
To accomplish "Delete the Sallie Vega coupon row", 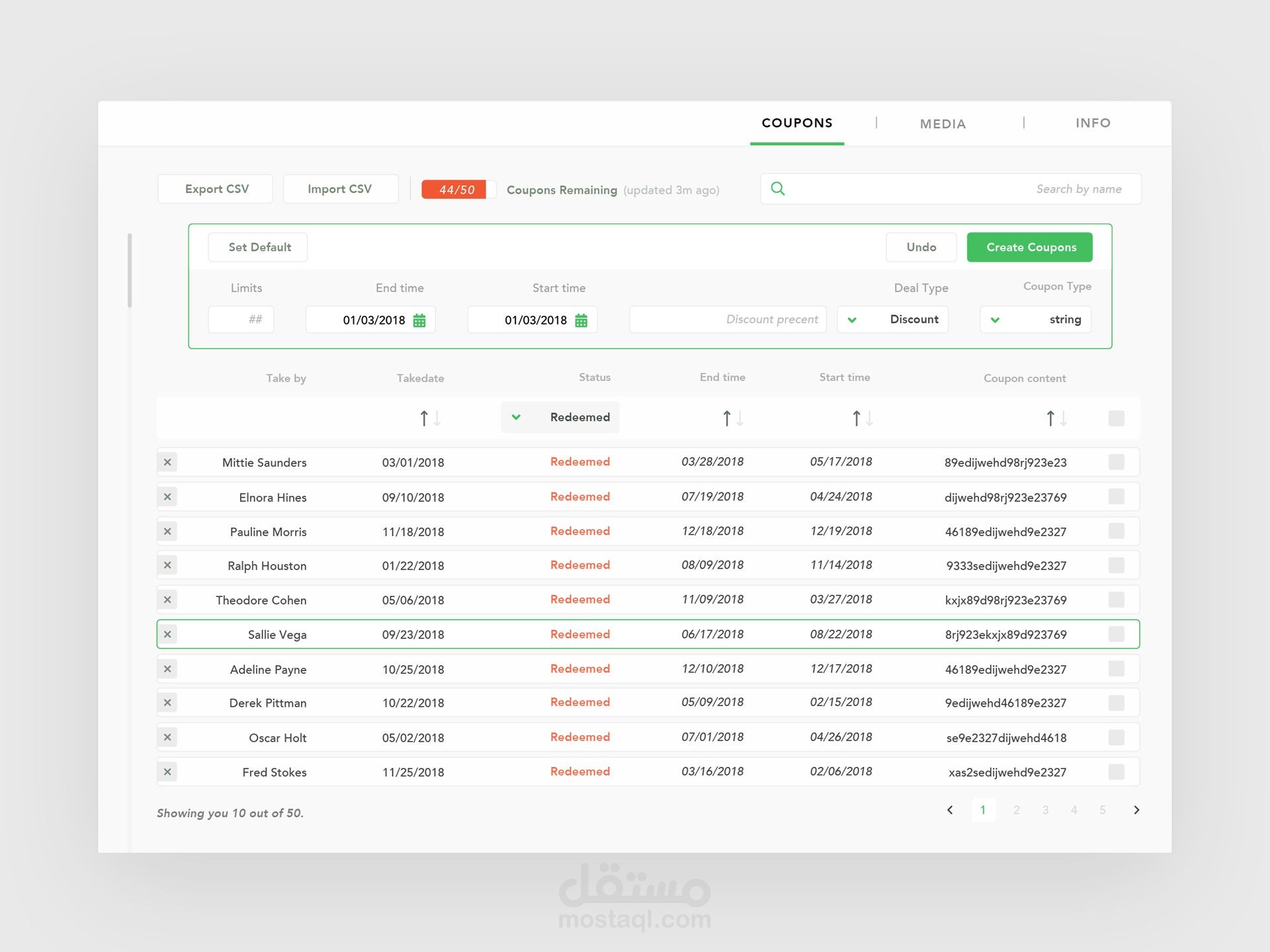I will pos(167,635).
